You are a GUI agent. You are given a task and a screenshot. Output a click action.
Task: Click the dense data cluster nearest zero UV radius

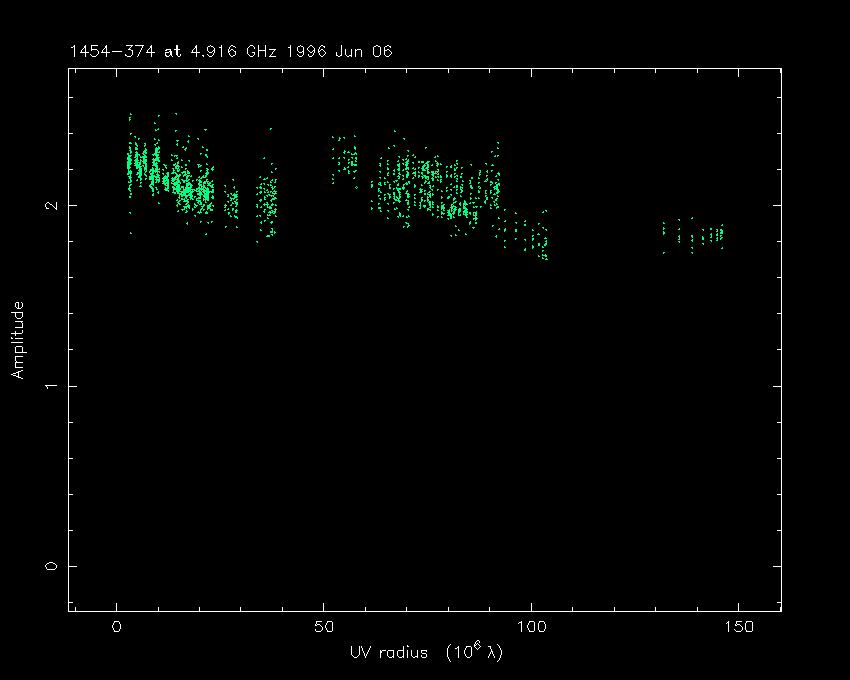coord(140,165)
